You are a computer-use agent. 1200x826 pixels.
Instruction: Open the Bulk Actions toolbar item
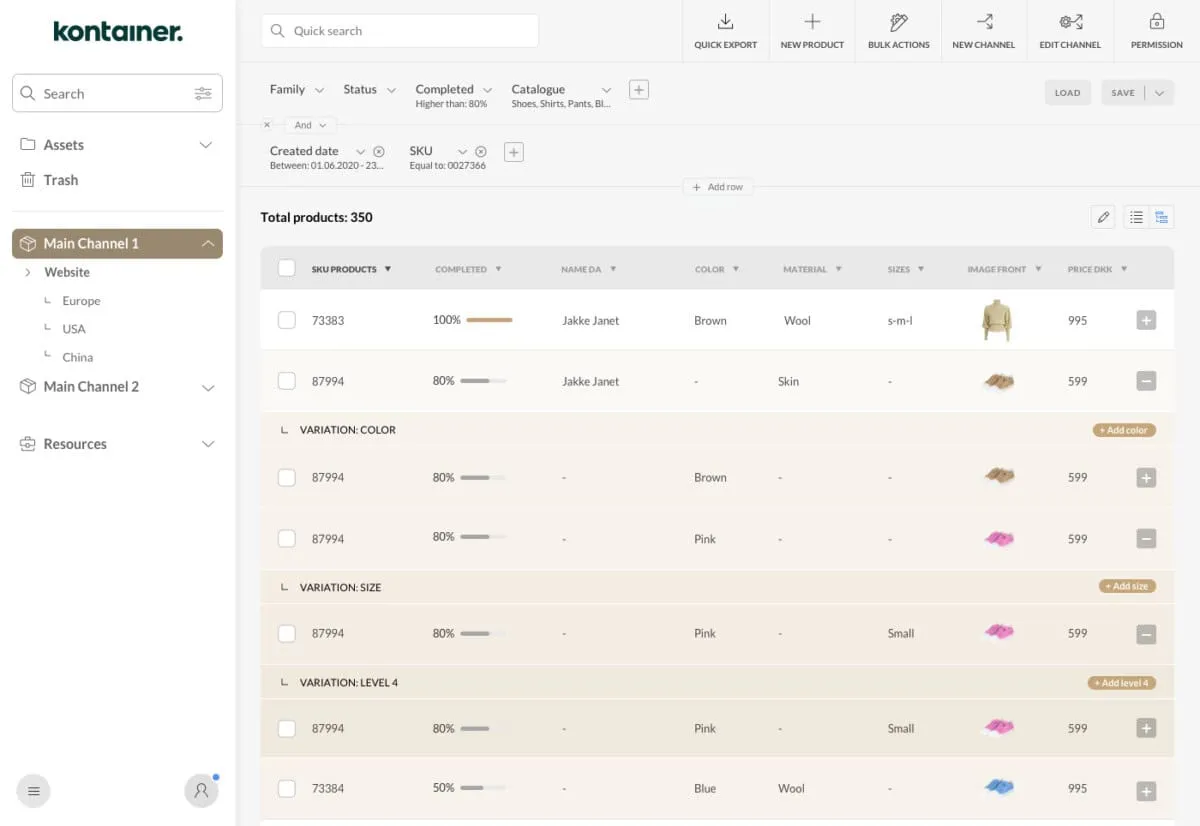898,31
